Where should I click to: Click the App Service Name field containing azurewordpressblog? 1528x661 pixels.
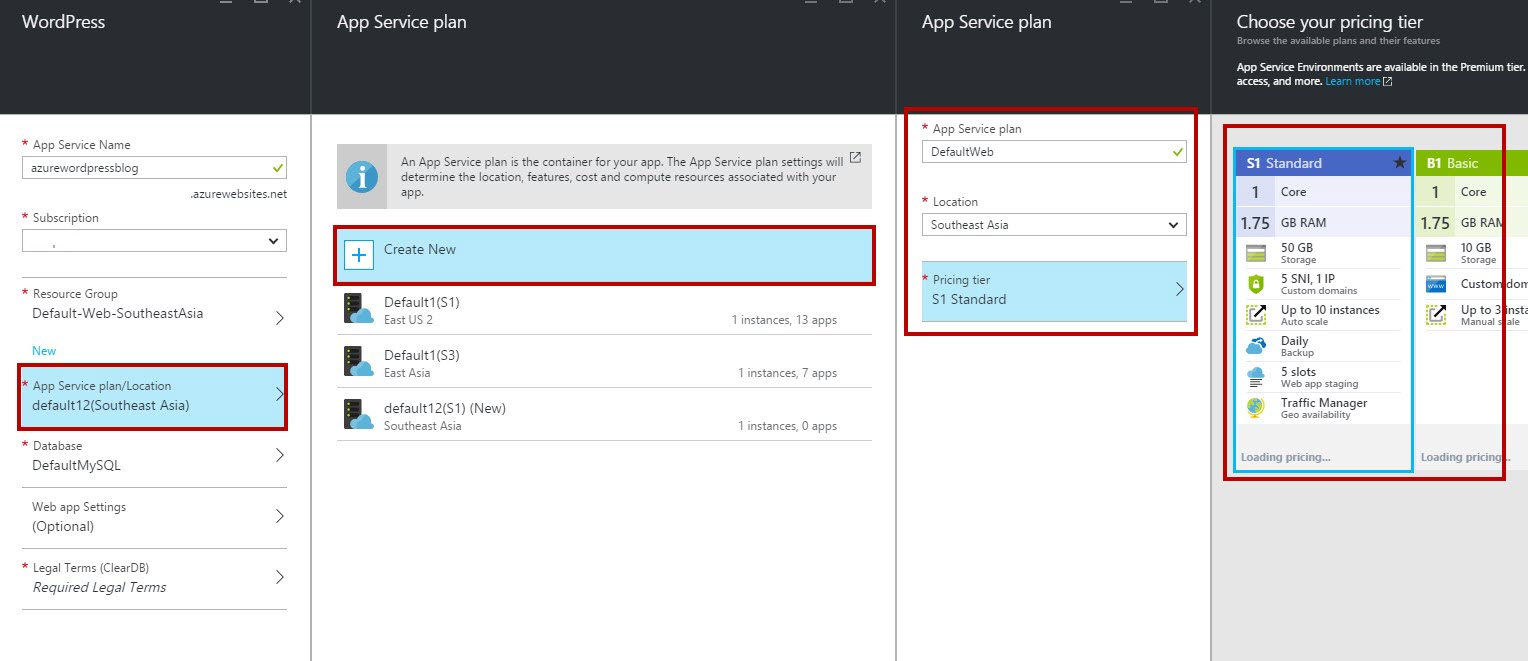click(x=154, y=168)
